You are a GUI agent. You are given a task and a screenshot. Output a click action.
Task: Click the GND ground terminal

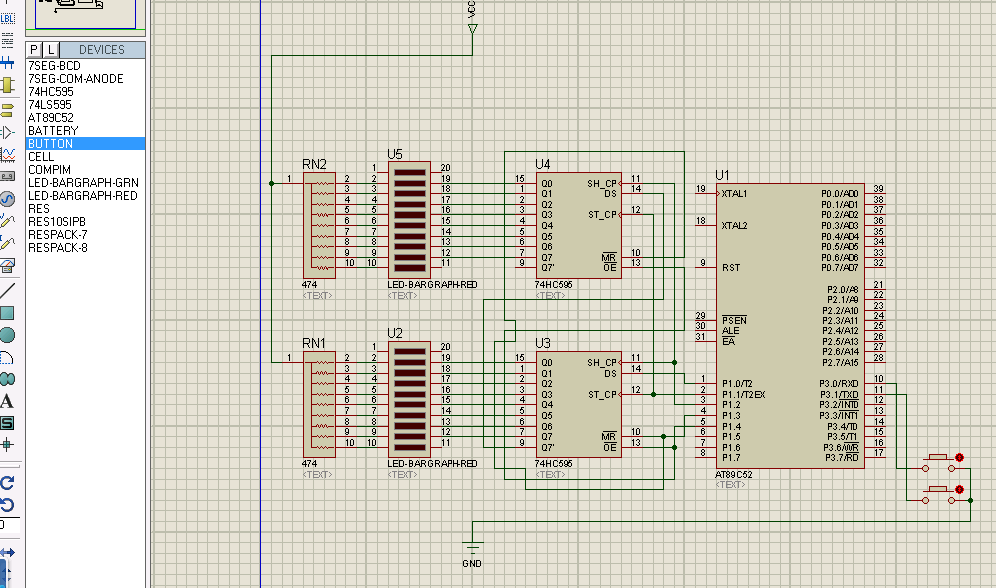click(x=472, y=547)
